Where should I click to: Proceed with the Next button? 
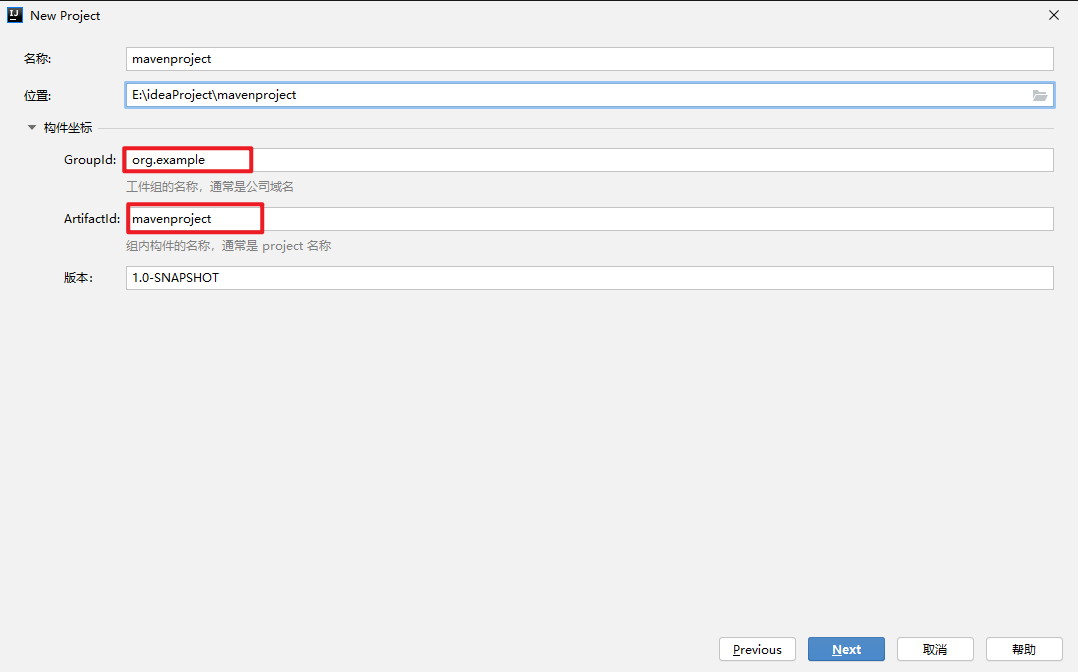[x=846, y=649]
